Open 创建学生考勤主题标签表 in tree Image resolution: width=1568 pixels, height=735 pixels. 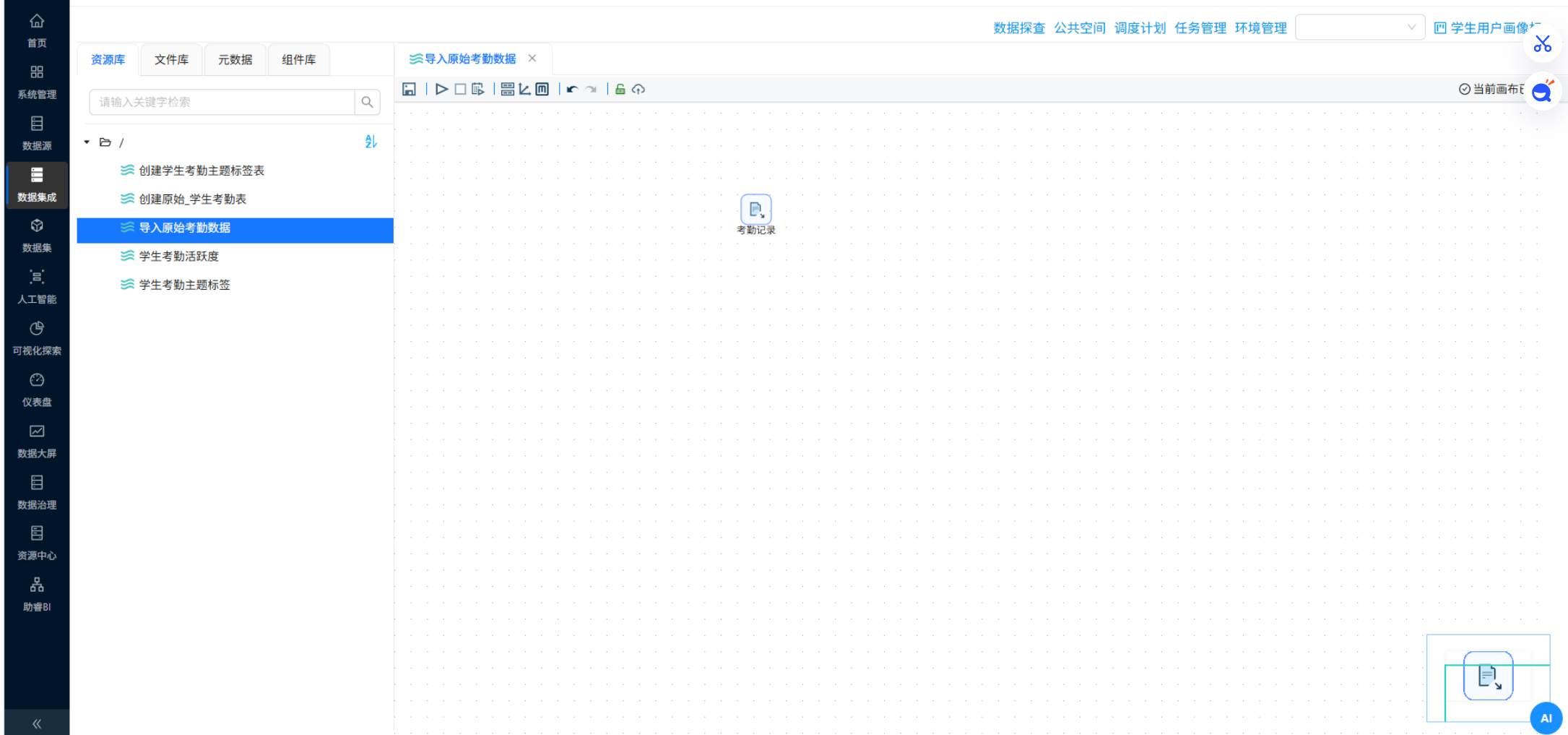[x=202, y=171]
